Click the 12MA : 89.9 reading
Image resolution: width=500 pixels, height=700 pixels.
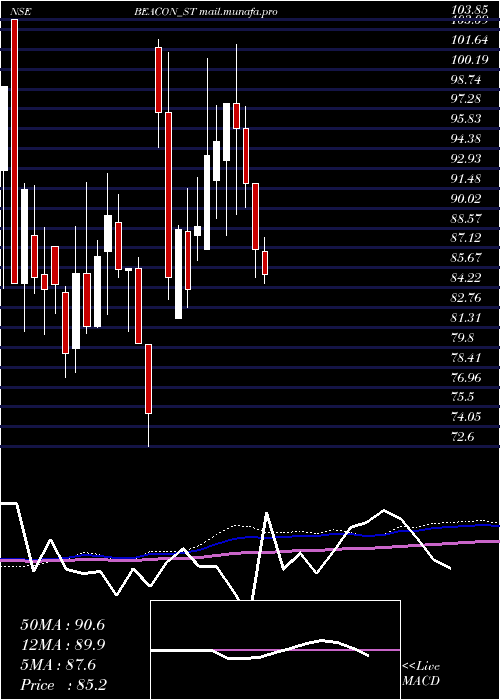[x=62, y=645]
